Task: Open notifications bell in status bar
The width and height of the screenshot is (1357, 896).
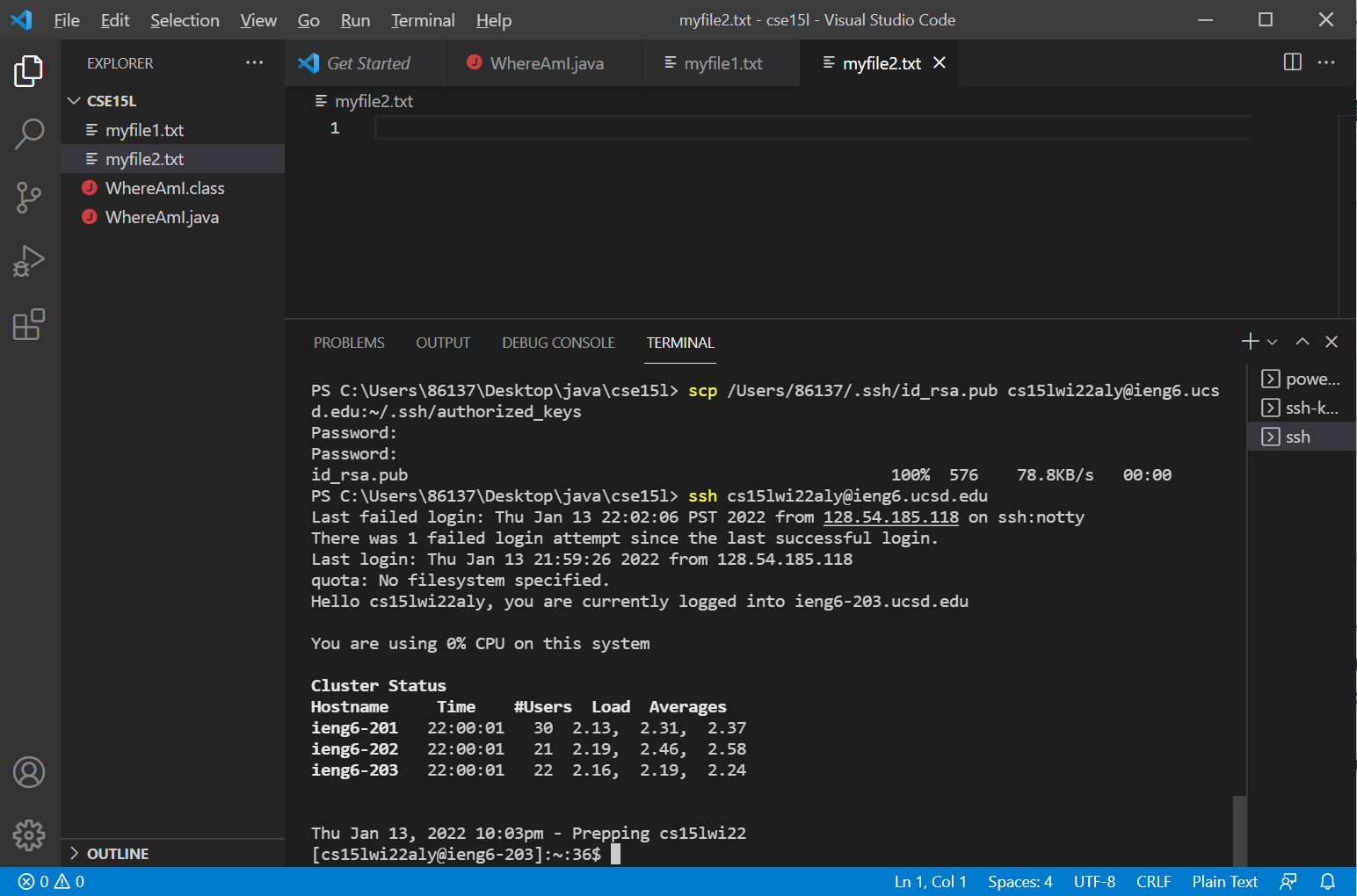Action: pyautogui.click(x=1328, y=881)
